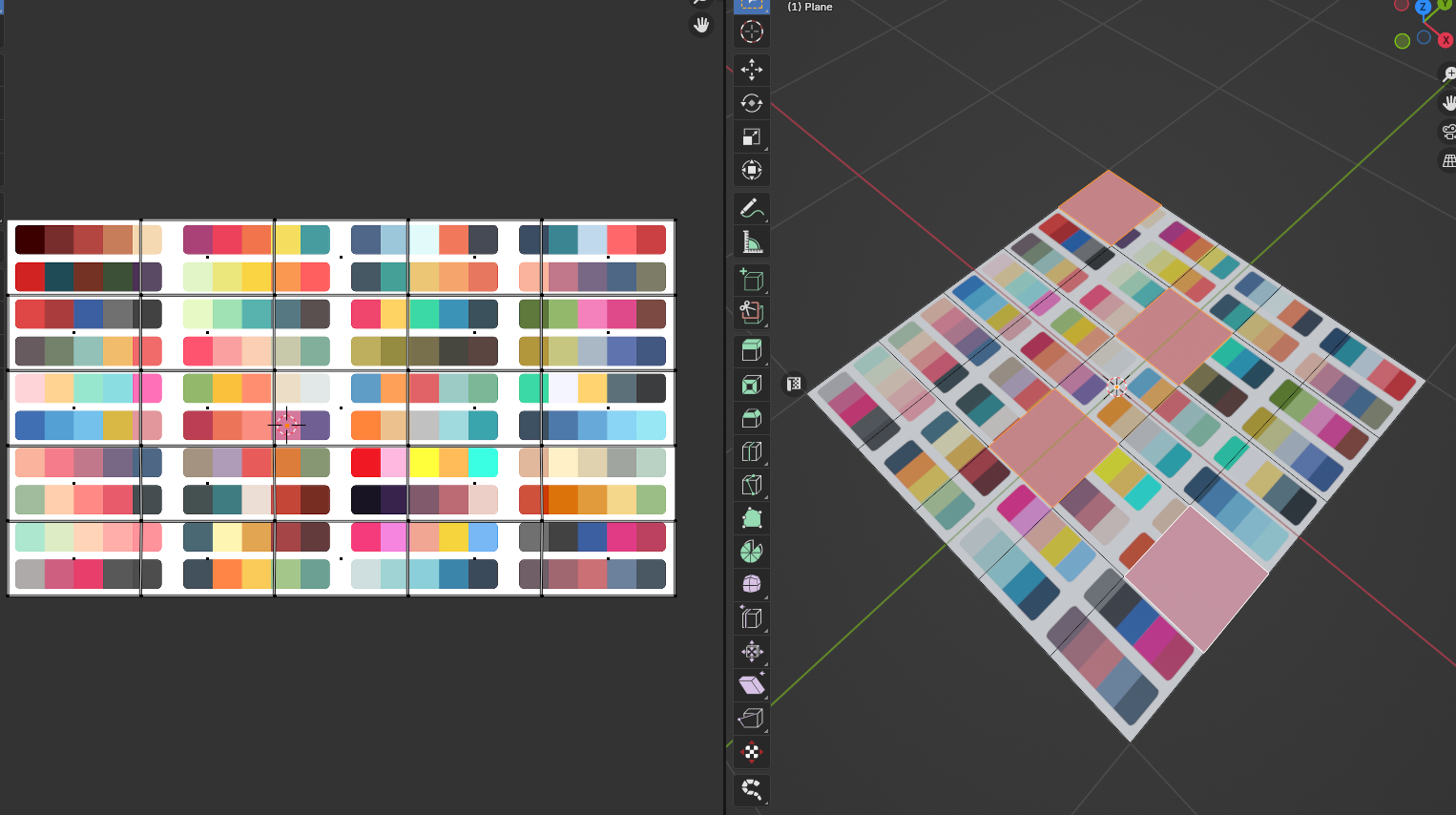Select the Annotate pencil tool
The width and height of the screenshot is (1456, 815).
[x=752, y=208]
